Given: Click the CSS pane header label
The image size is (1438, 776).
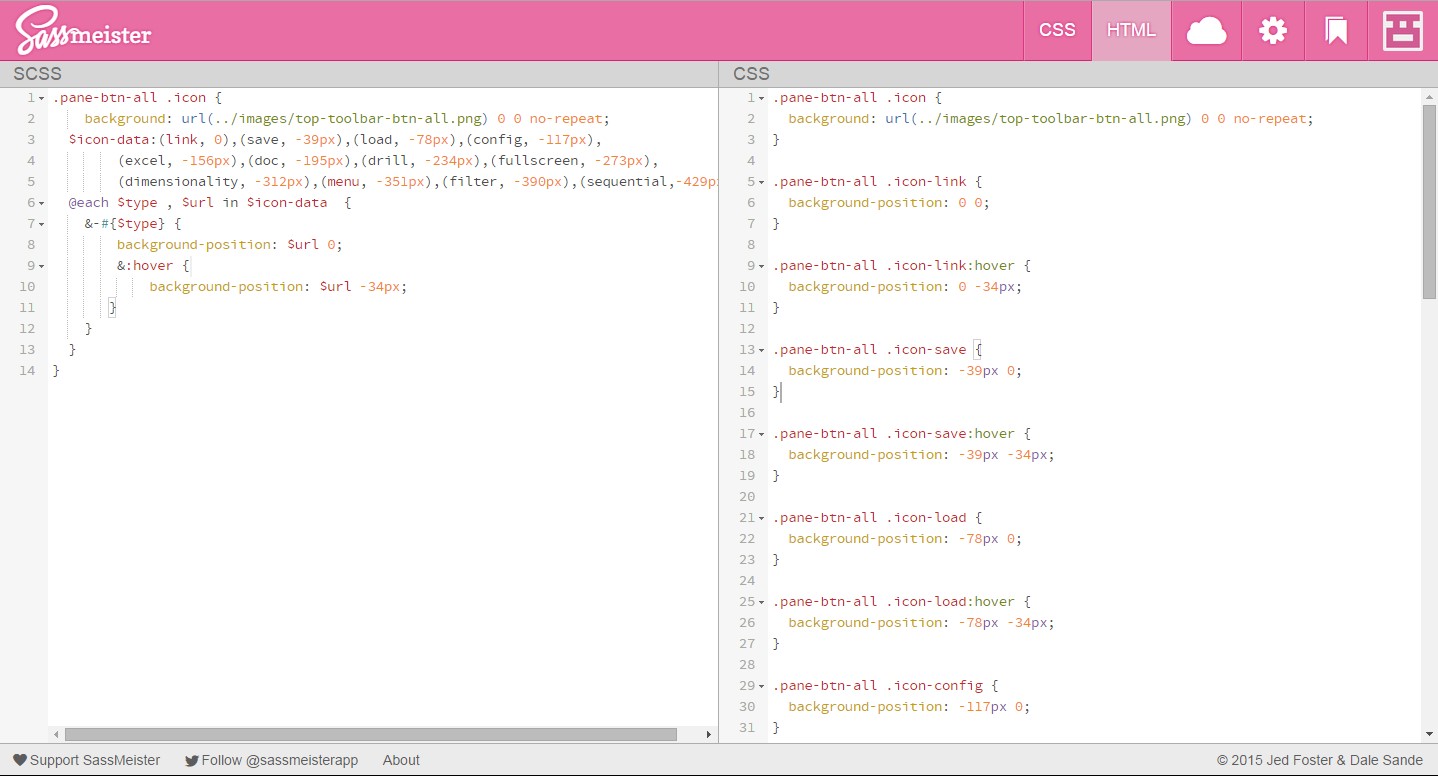Looking at the screenshot, I should point(751,74).
